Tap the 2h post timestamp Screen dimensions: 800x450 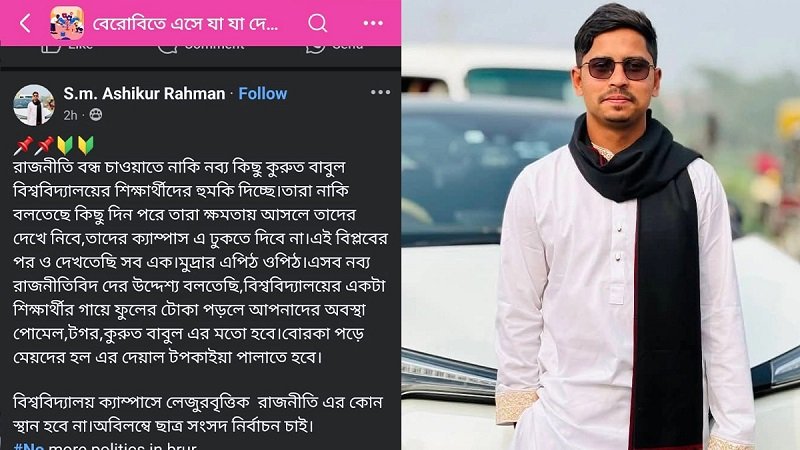[x=70, y=115]
